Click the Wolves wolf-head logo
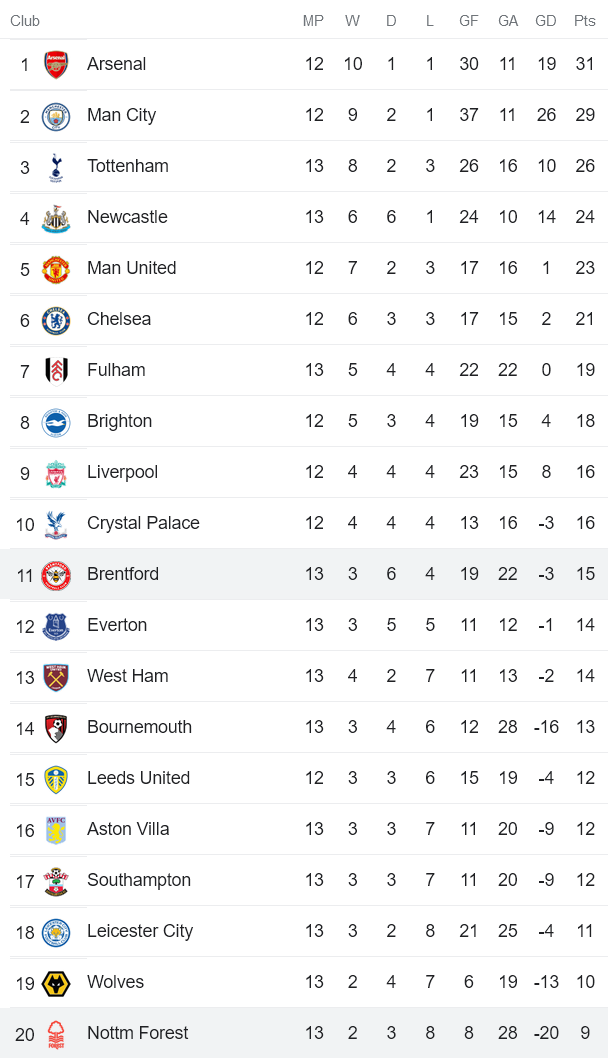The image size is (608, 1058). tap(56, 983)
